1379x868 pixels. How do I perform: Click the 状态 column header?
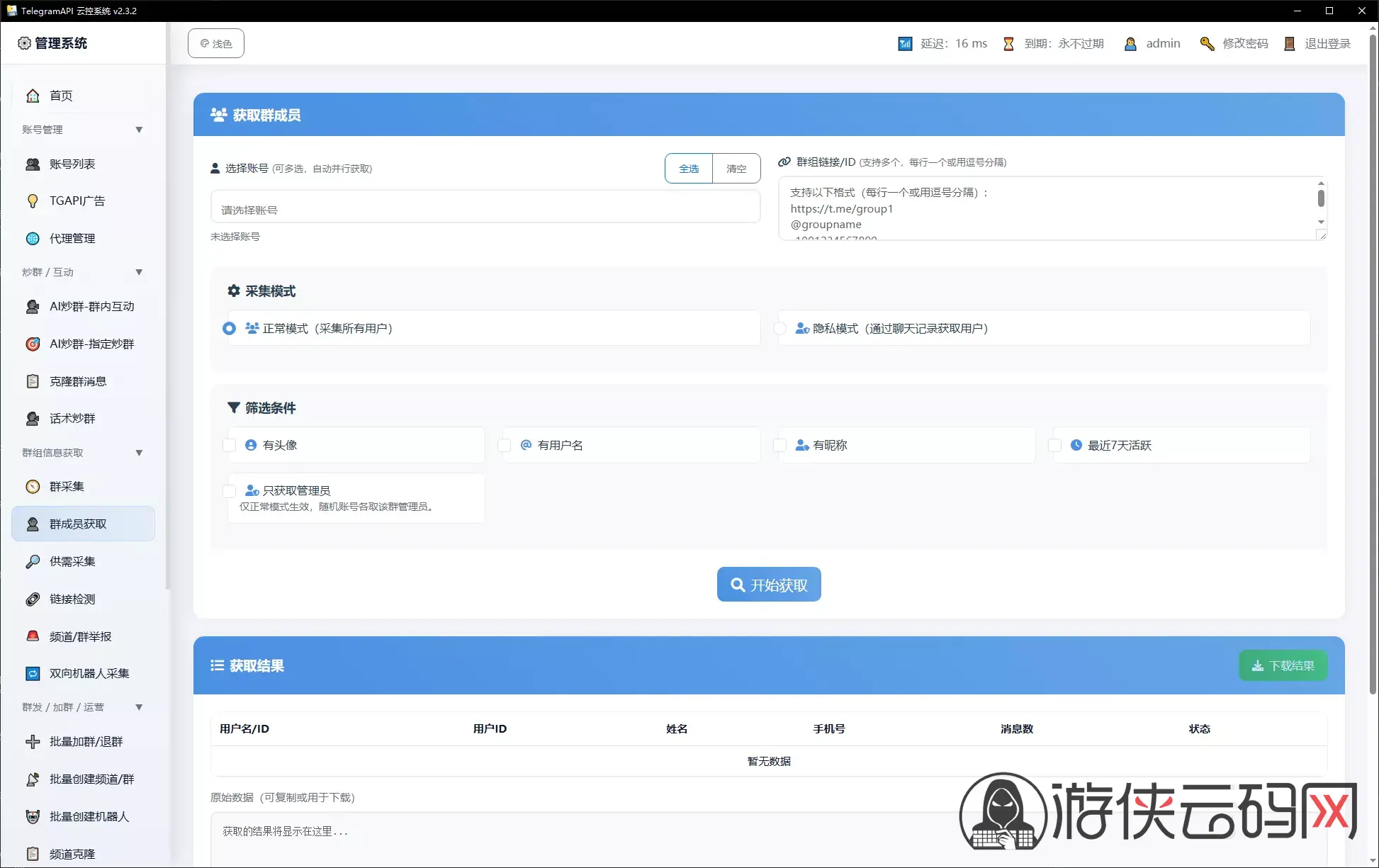[x=1200, y=729]
